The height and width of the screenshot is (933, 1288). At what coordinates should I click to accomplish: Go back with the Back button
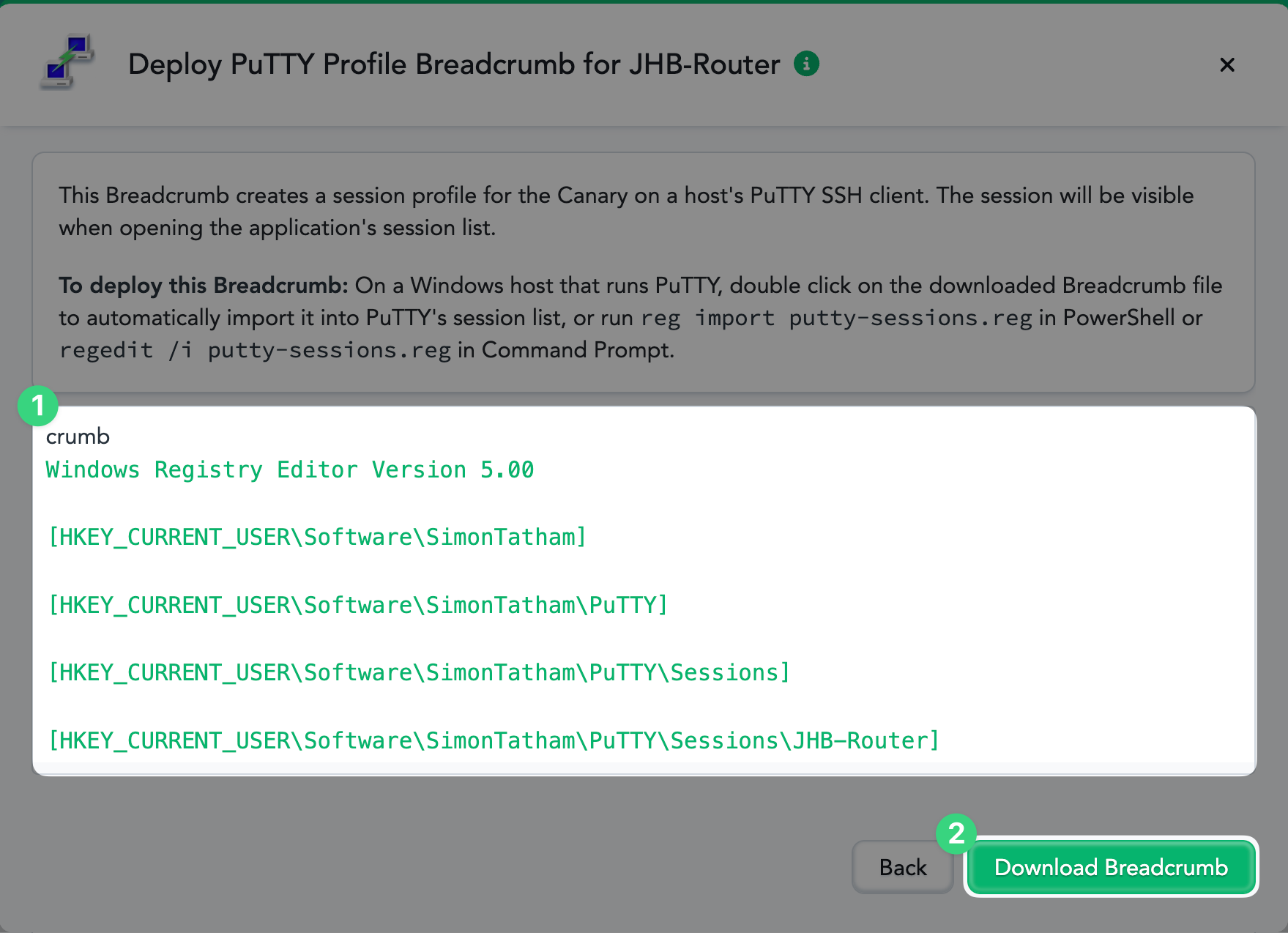pos(902,867)
